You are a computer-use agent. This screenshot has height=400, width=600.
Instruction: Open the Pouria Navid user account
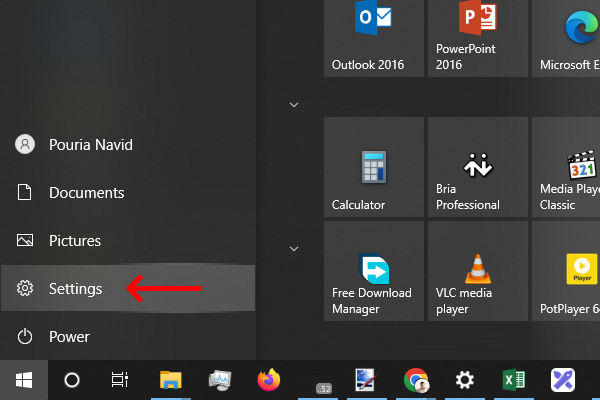[90, 145]
